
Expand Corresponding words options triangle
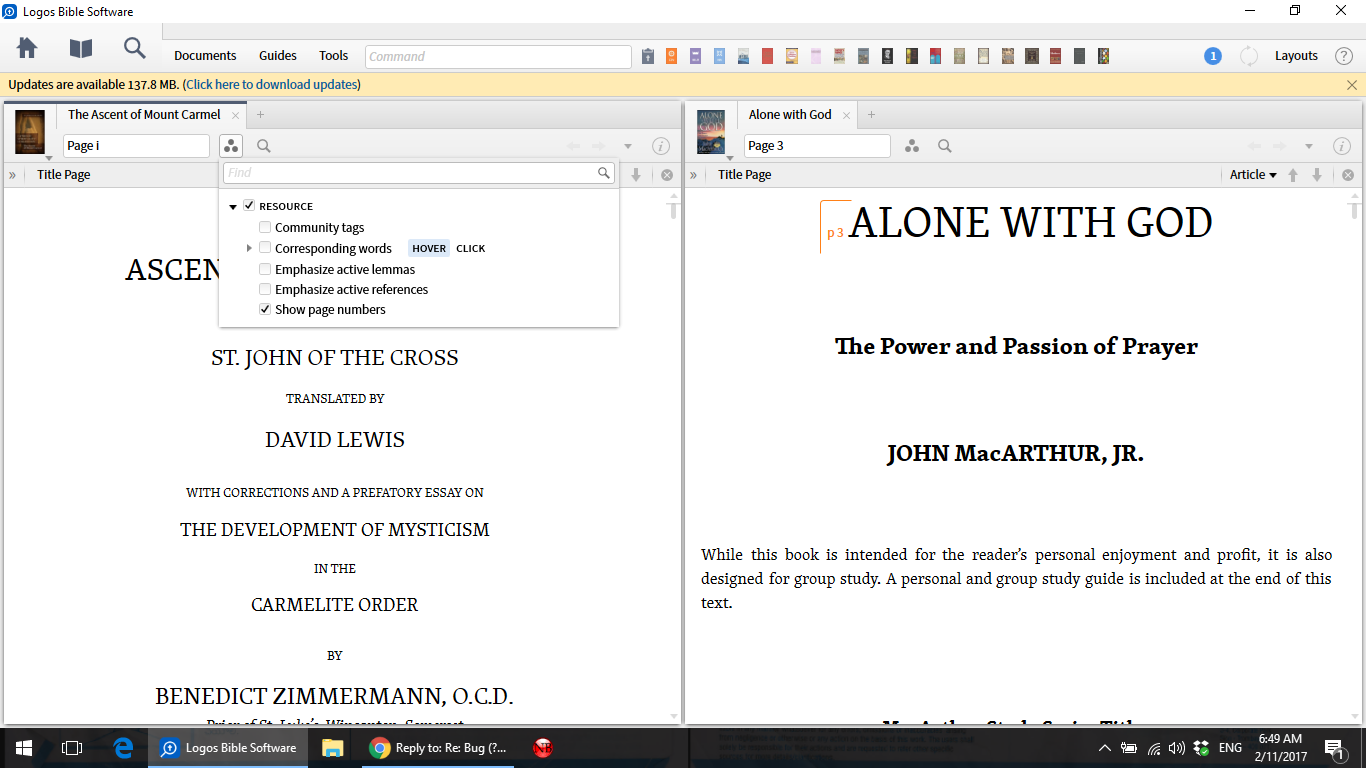[x=249, y=247]
